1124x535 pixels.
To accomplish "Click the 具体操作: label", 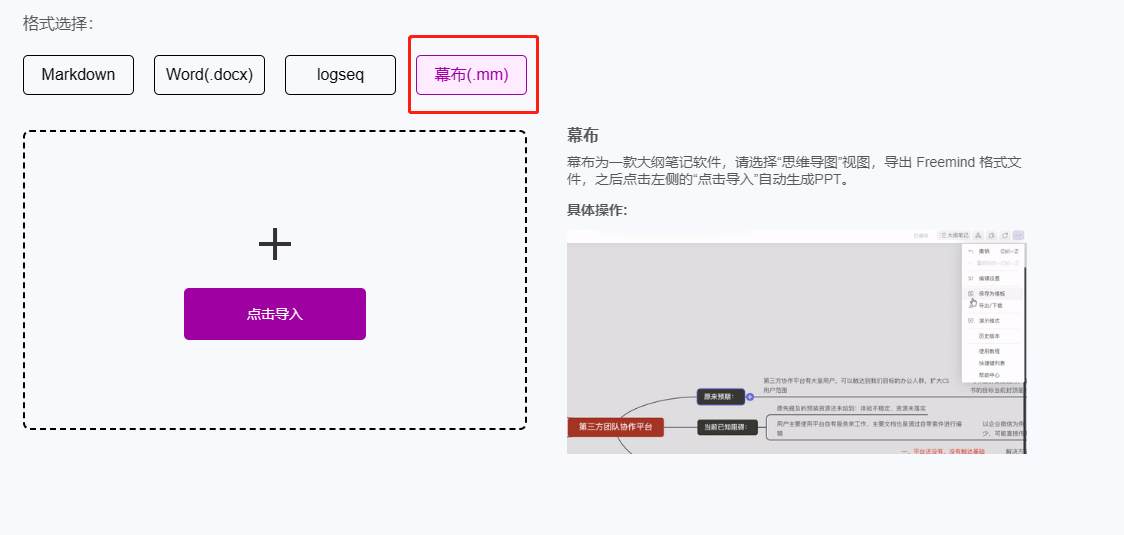I will [597, 210].
